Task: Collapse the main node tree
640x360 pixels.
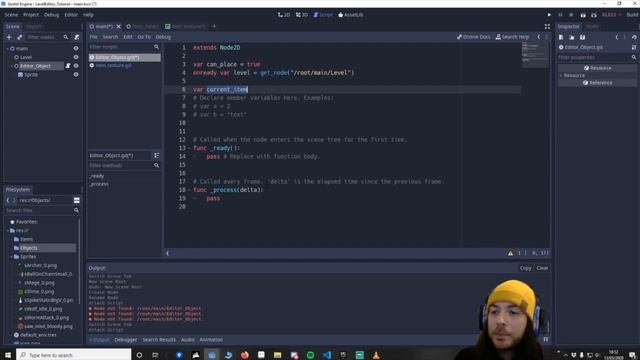Action: [8, 49]
